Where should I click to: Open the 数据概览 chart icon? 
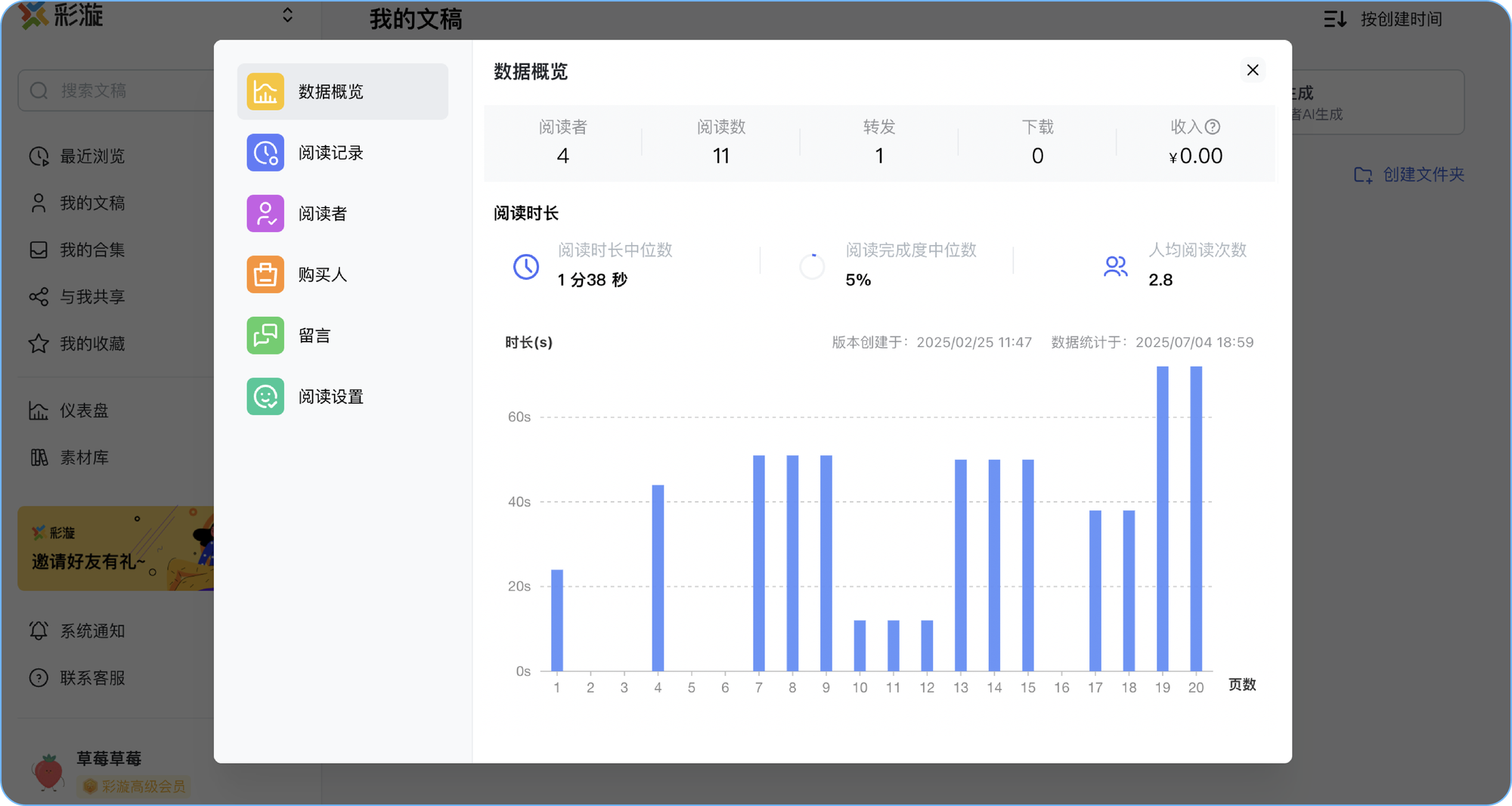coord(265,91)
